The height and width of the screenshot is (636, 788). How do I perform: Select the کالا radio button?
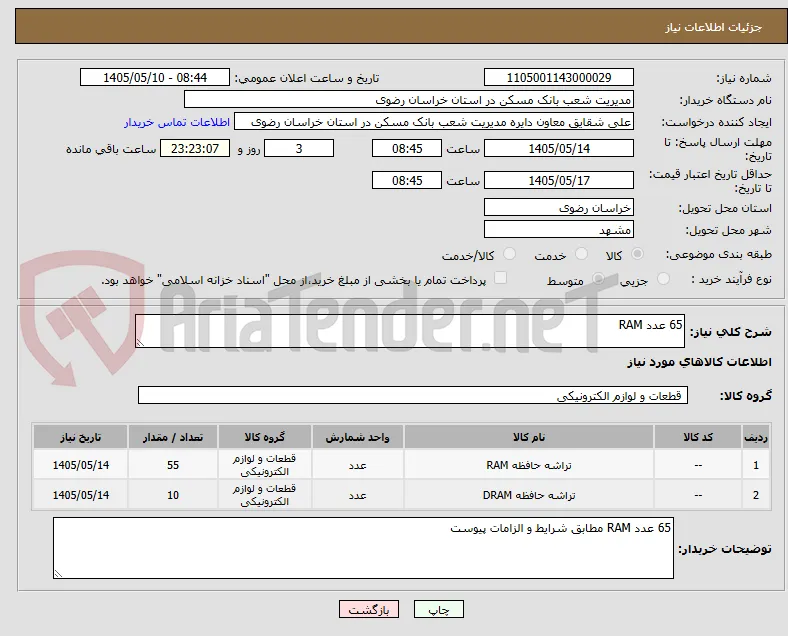coord(637,254)
